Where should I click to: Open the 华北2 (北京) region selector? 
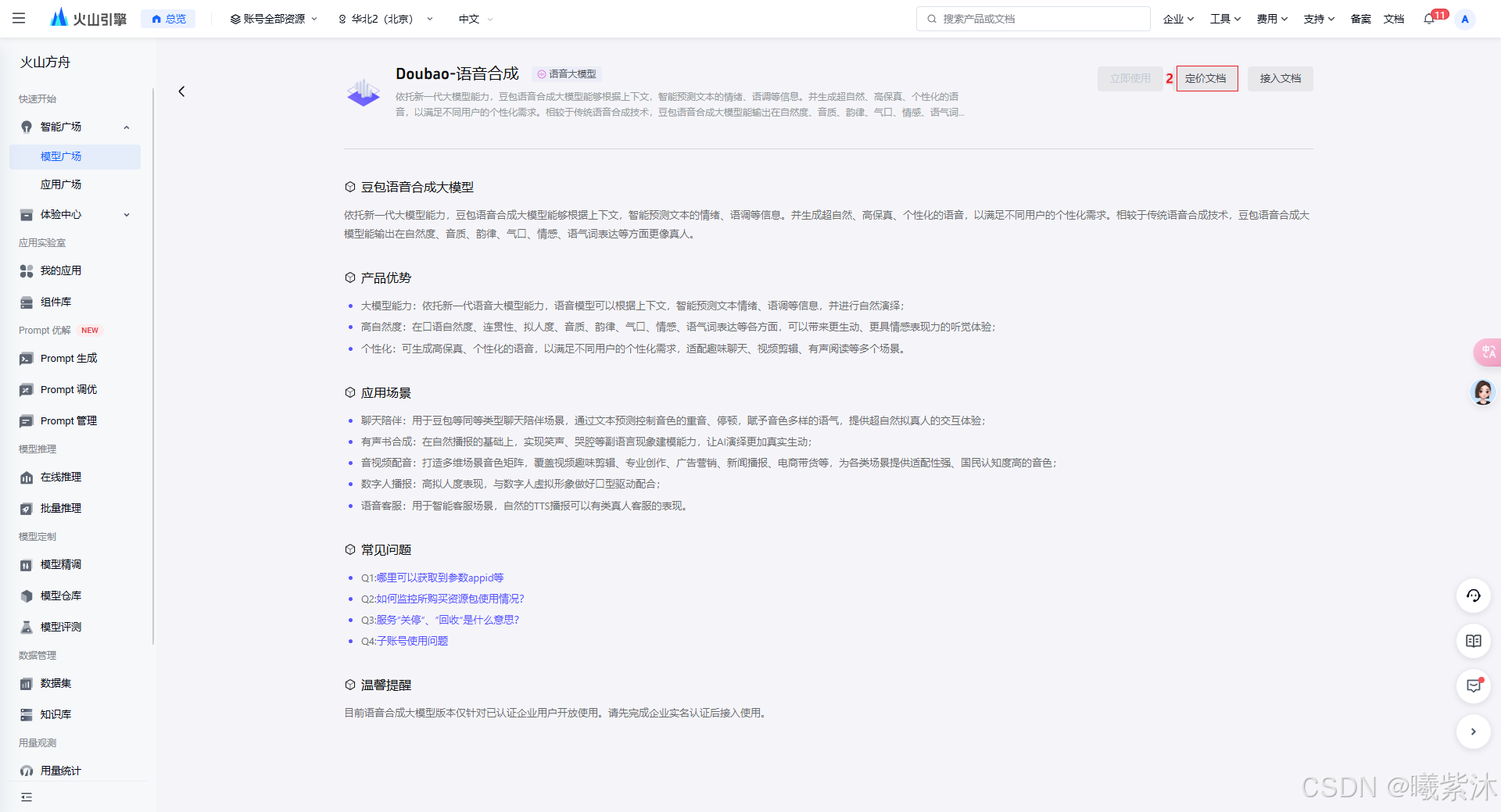pyautogui.click(x=385, y=19)
